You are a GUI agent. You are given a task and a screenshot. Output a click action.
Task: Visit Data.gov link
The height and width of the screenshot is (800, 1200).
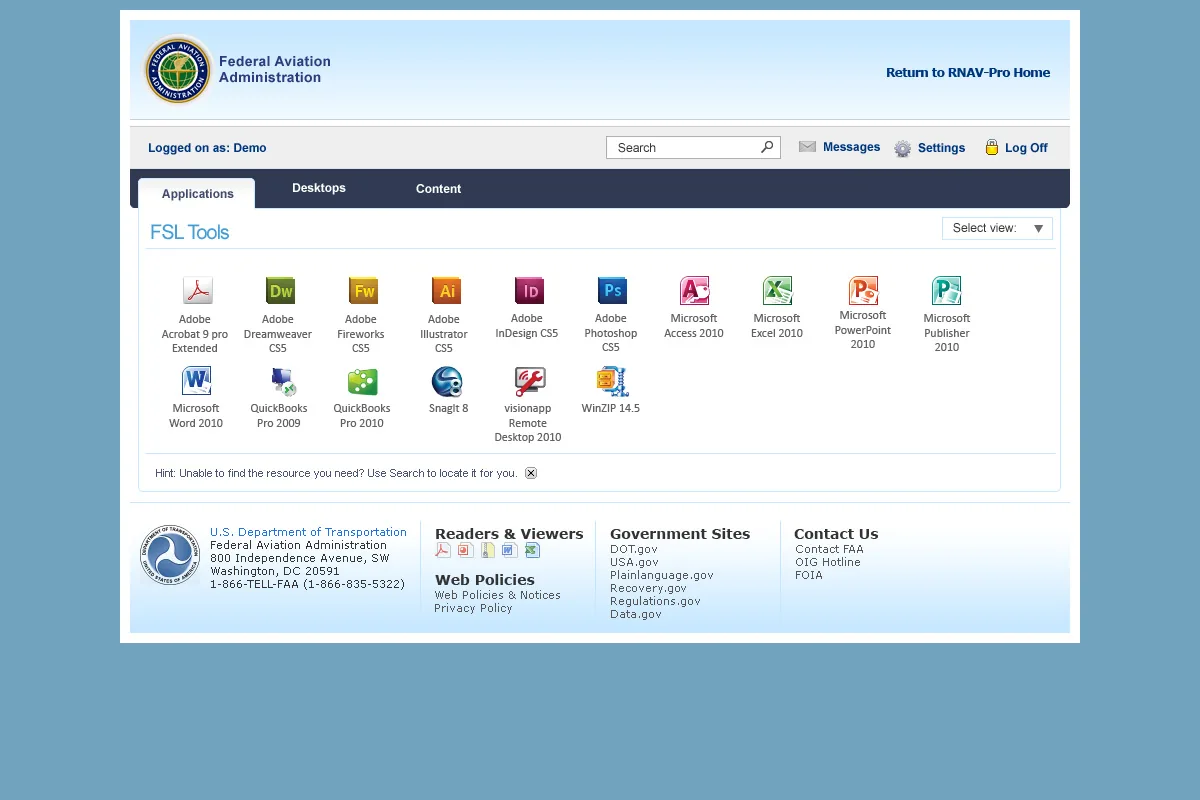click(x=636, y=614)
